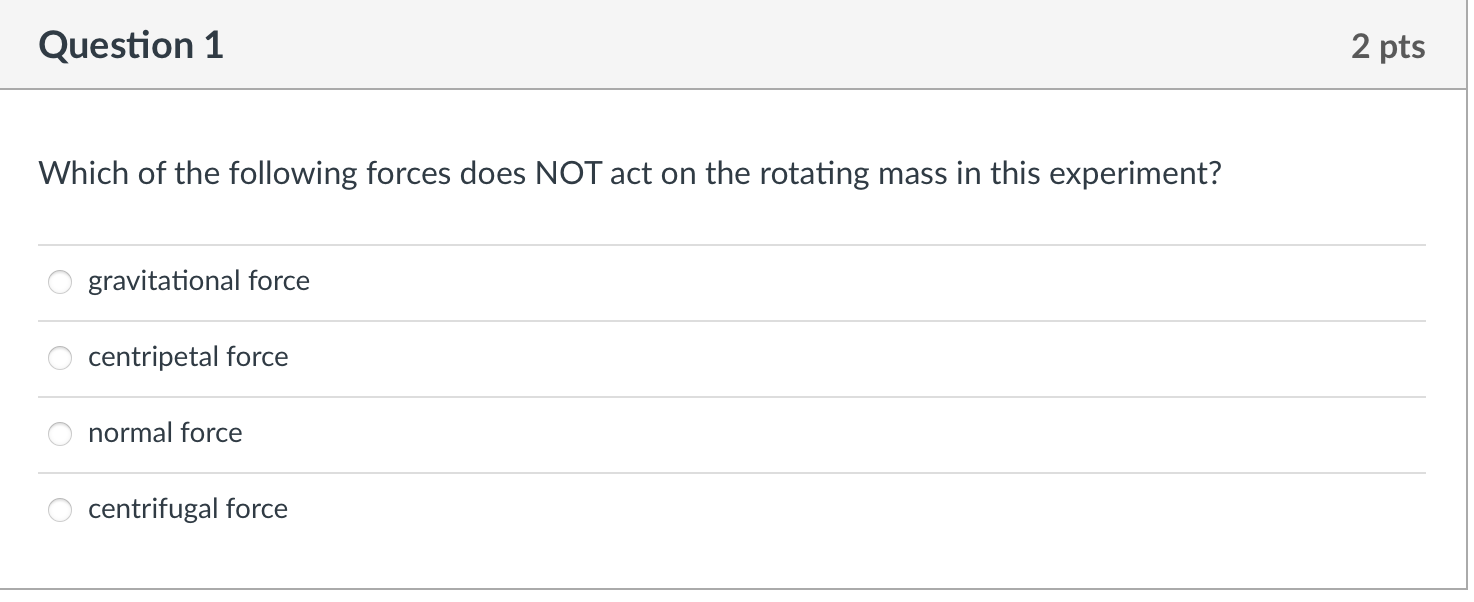
Task: Click the first answer option row
Action: point(400,282)
